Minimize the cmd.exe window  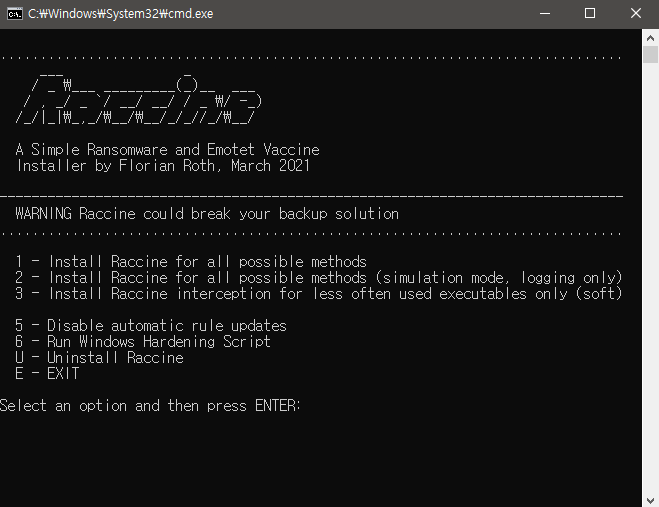pyautogui.click(x=545, y=14)
